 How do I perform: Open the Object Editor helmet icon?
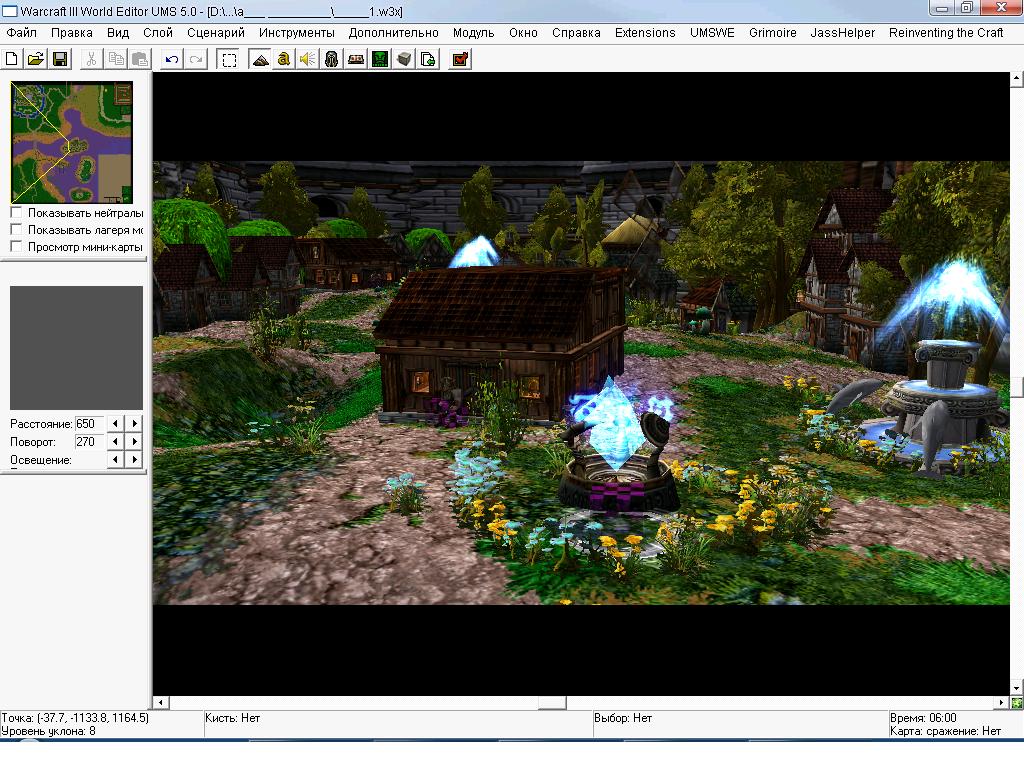[332, 59]
